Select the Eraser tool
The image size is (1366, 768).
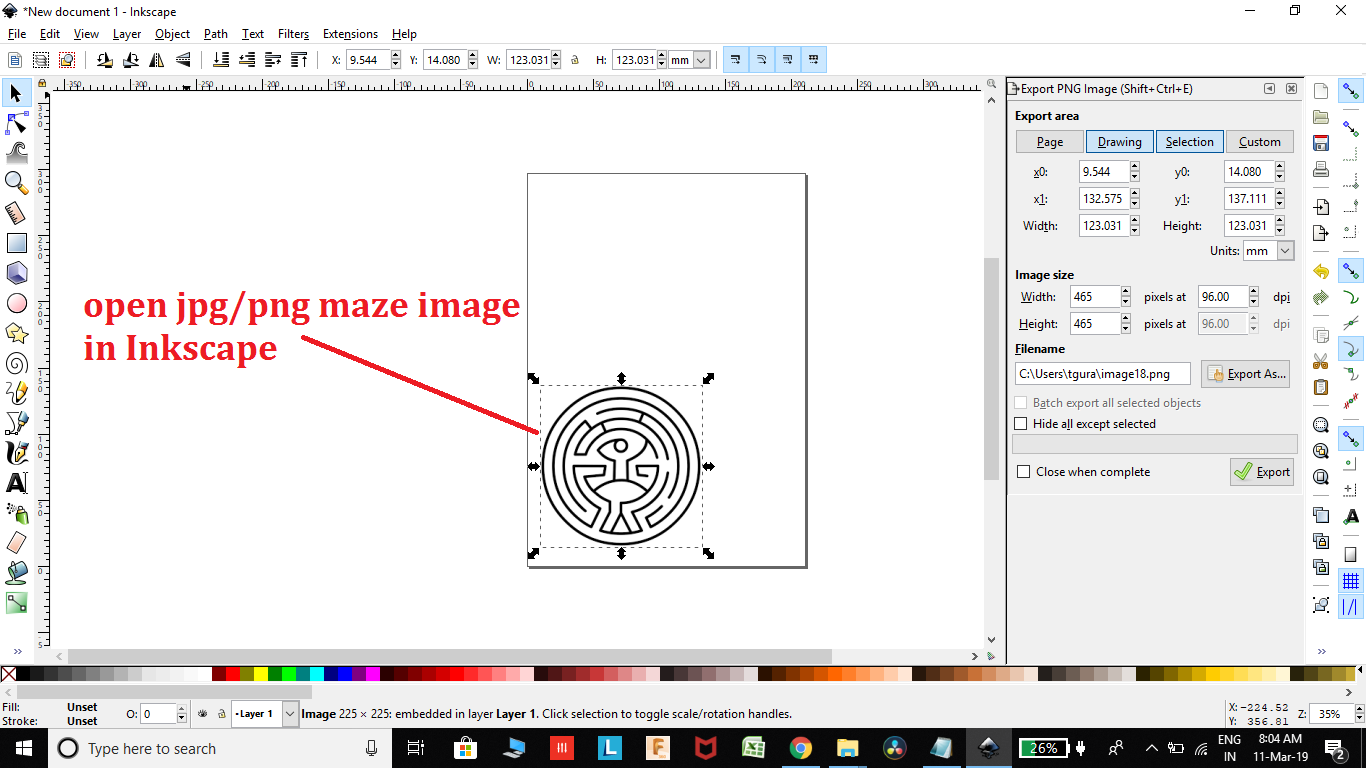[x=17, y=543]
